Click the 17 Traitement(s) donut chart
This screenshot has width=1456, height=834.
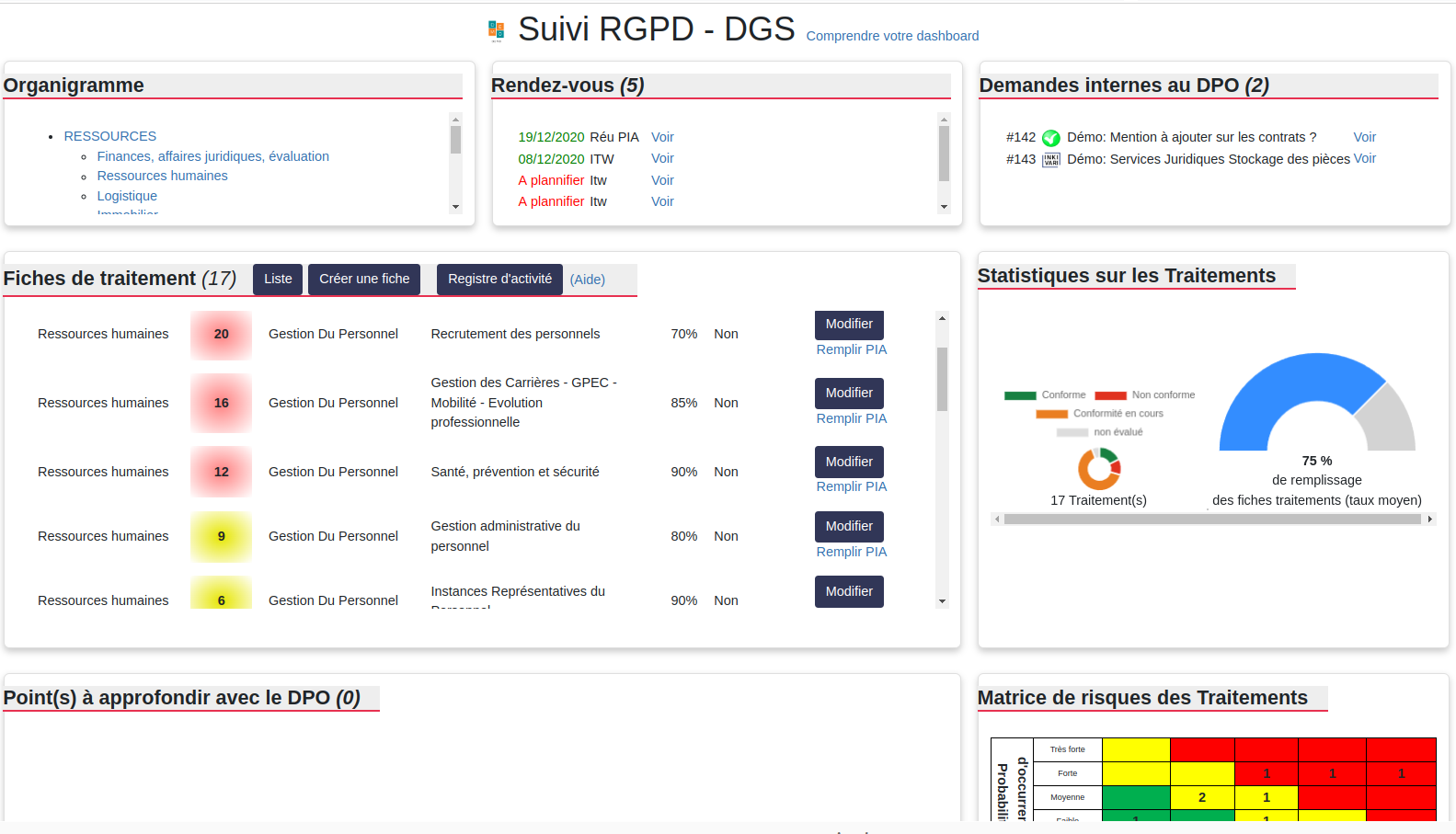tap(1099, 469)
